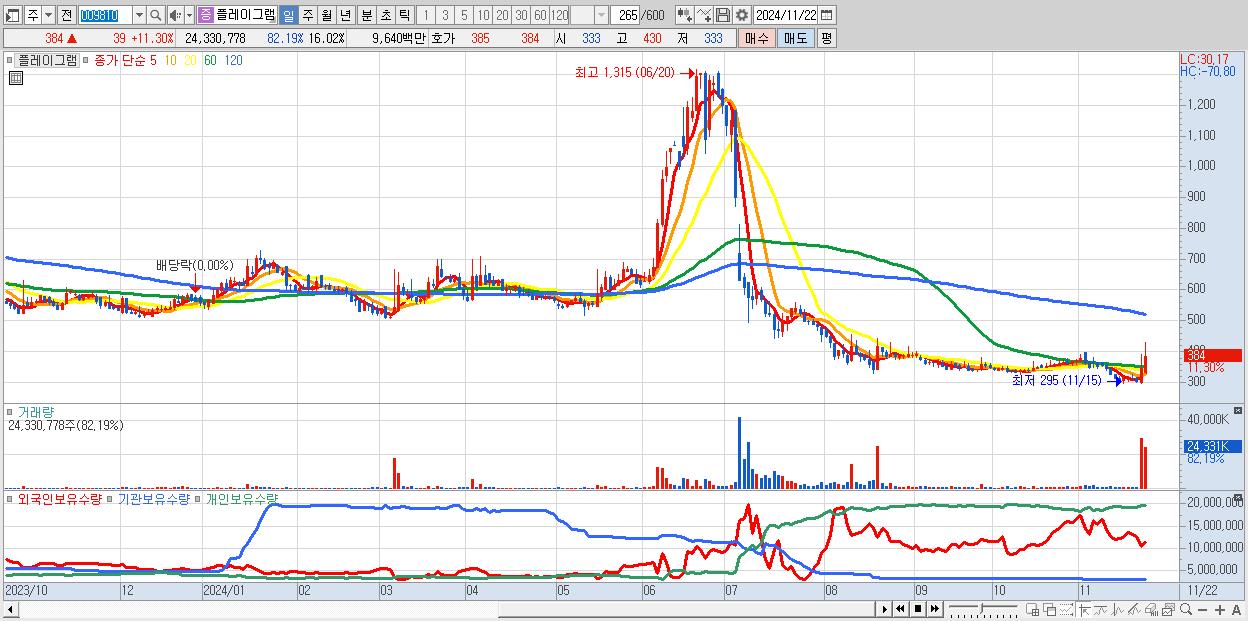Screen dimensions: 1248x621
Task: Click the diagonal line pencil icon
Action: click(1134, 610)
